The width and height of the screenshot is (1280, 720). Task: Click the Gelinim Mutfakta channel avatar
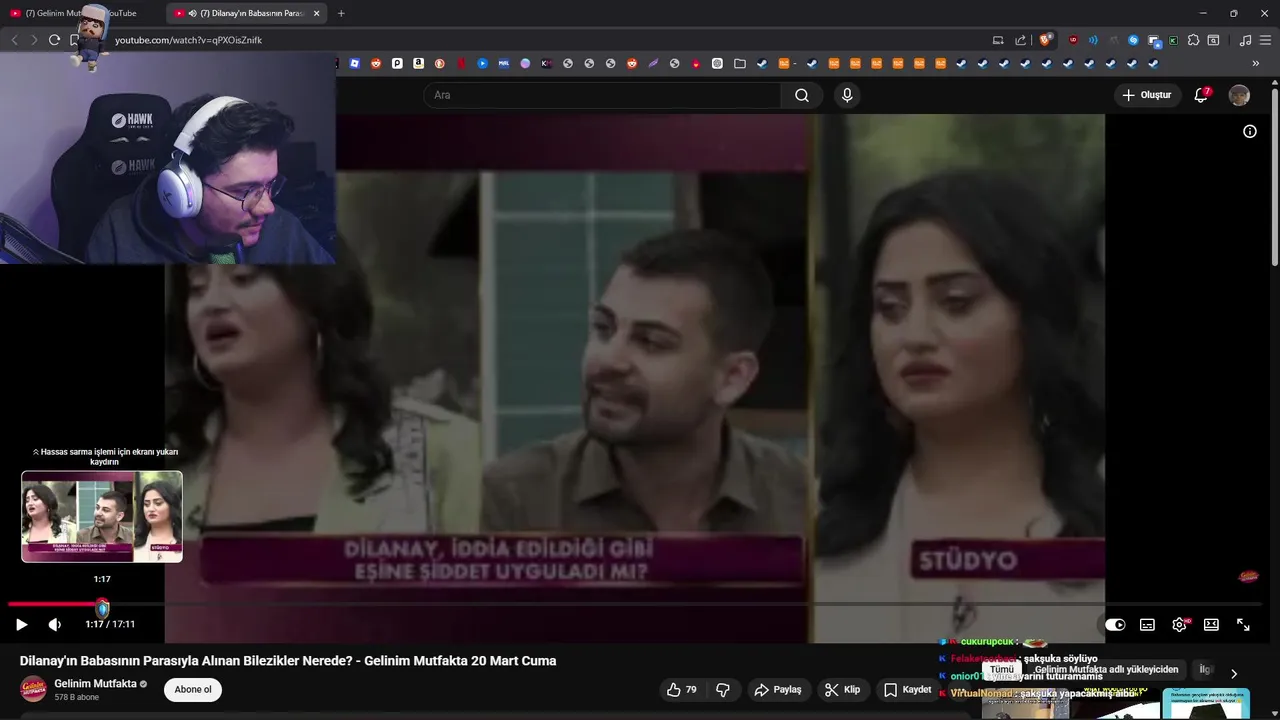pos(33,689)
